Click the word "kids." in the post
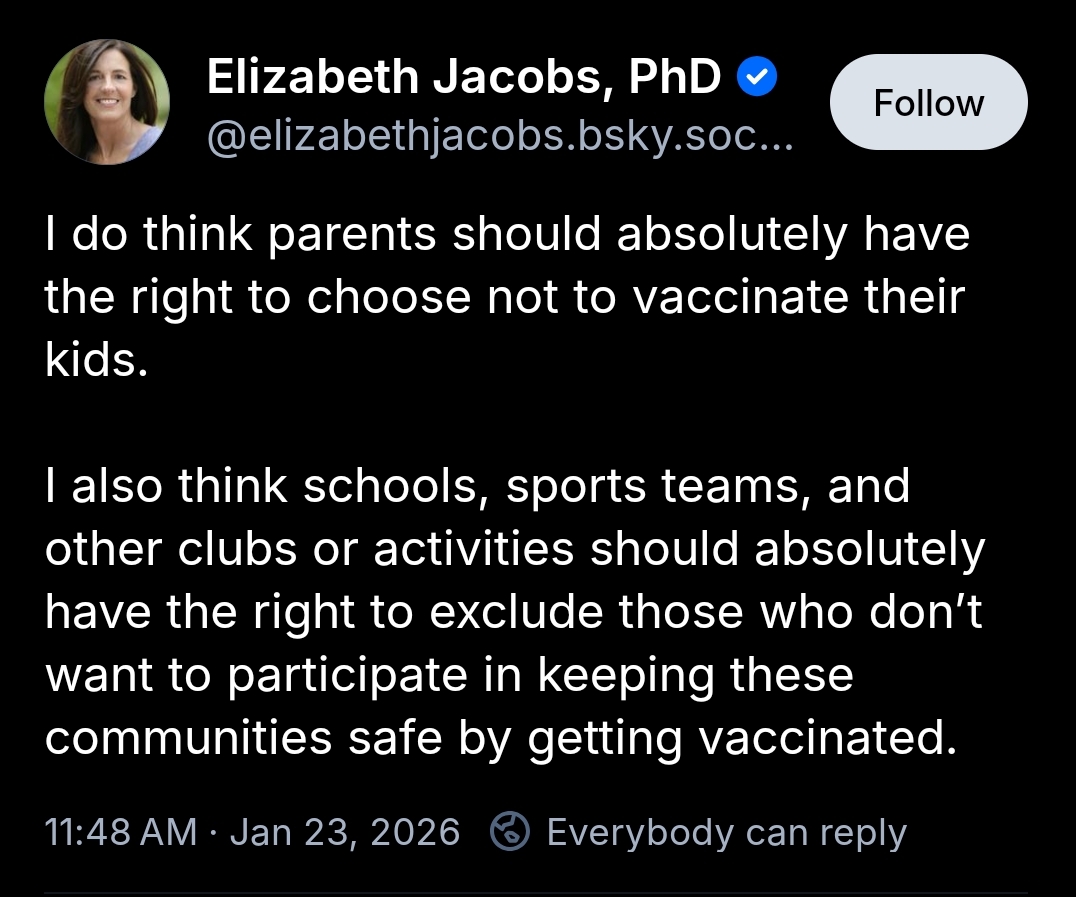 (x=96, y=361)
